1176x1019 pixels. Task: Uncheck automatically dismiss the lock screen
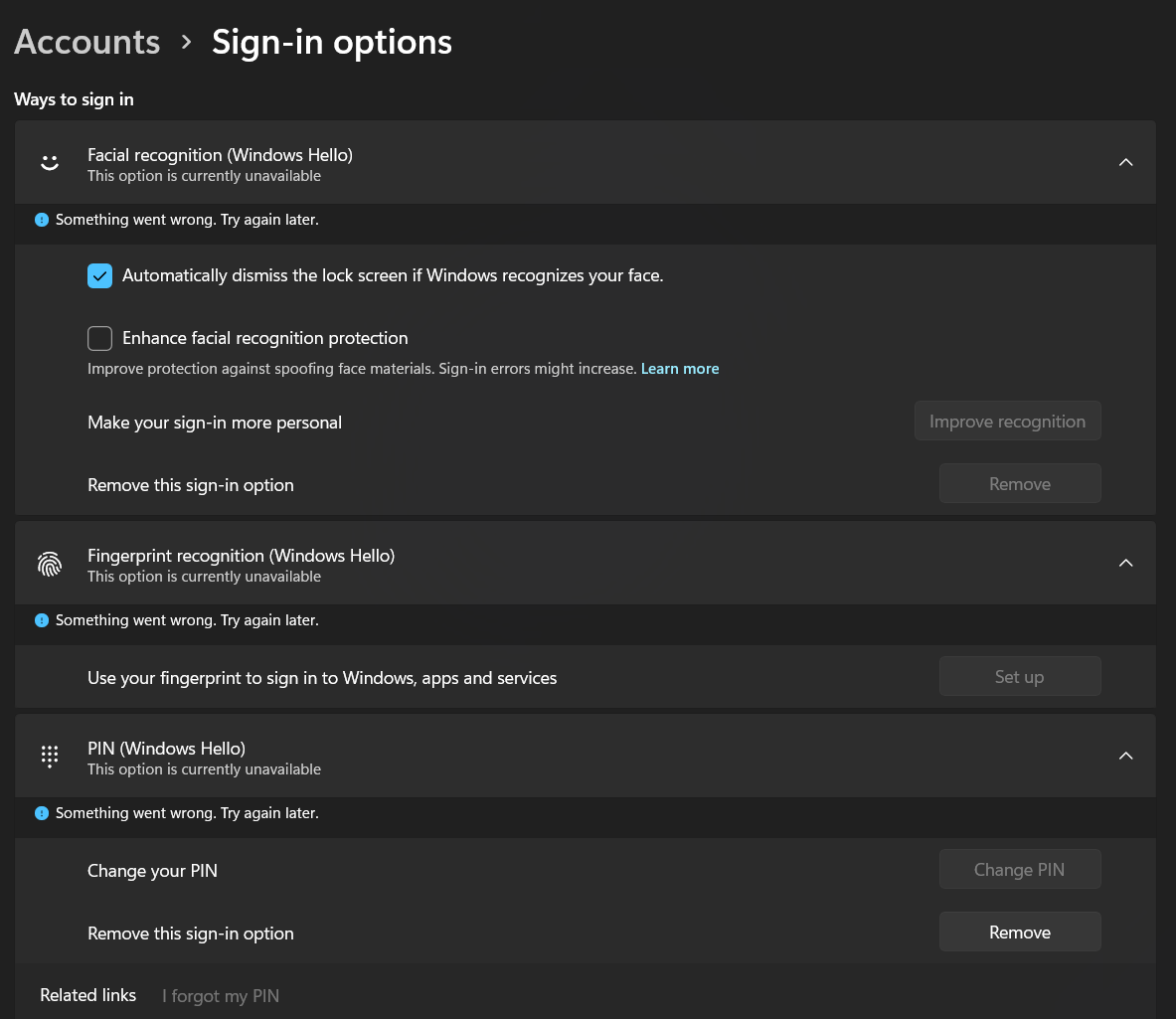click(100, 275)
